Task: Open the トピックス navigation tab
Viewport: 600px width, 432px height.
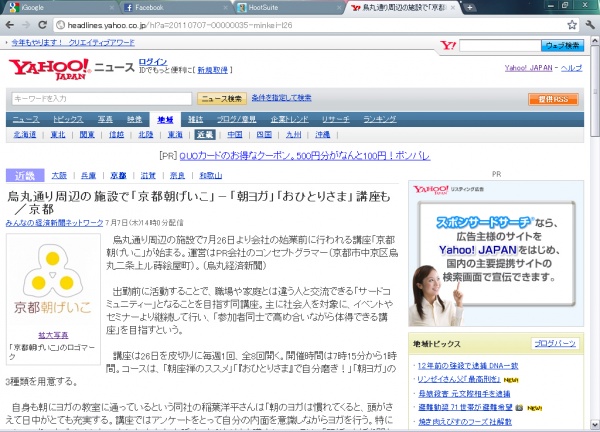Action: (x=68, y=119)
